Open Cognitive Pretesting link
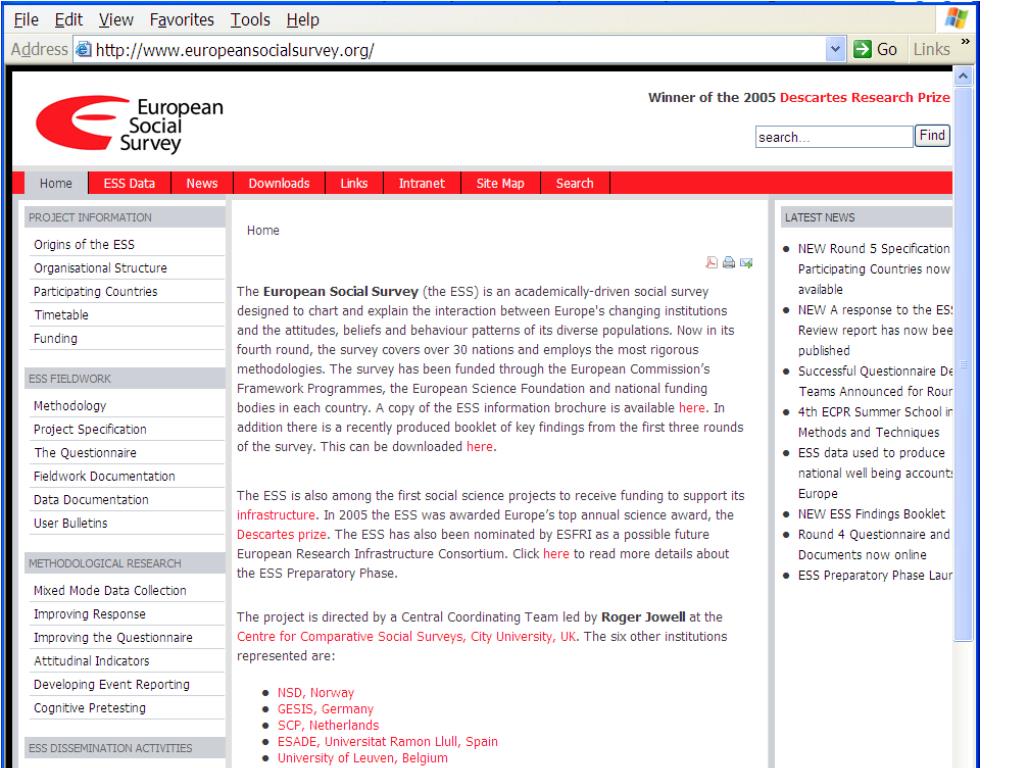Screen dimensions: 1024x768 click(x=90, y=708)
